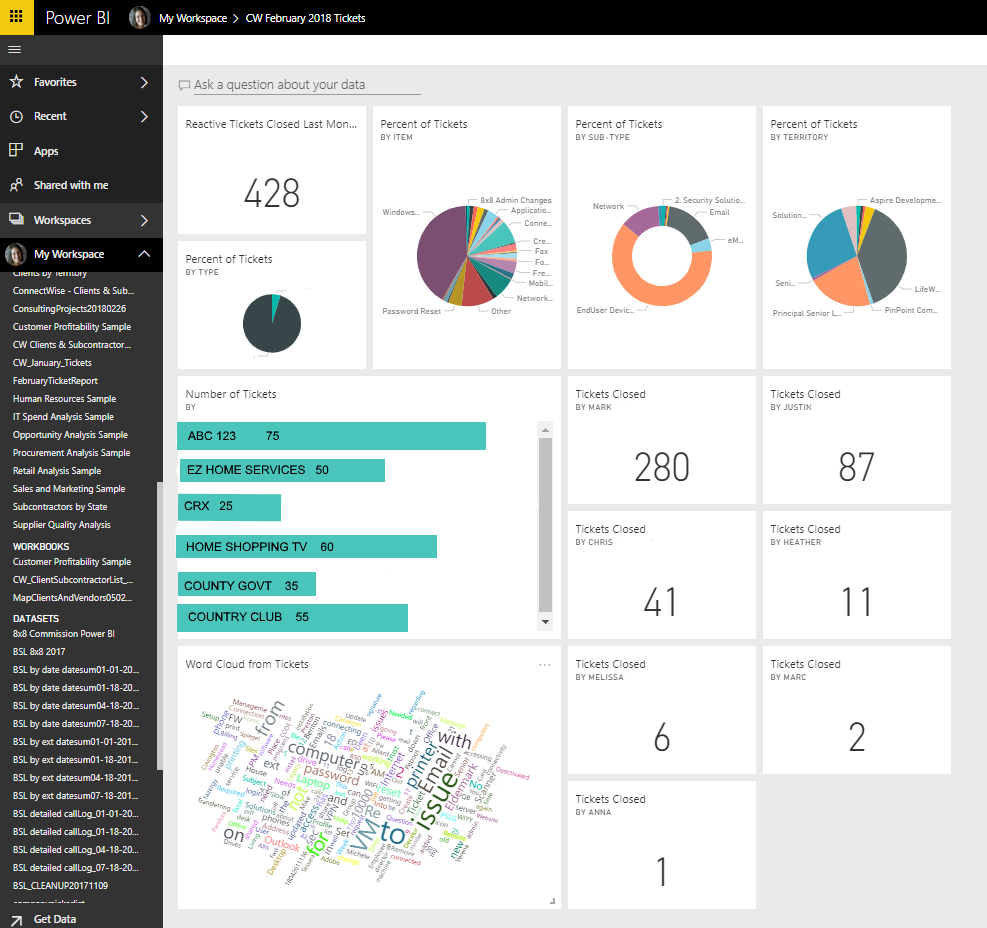Click scroll down arrow in Number of Tickets
987x928 pixels.
pyautogui.click(x=545, y=621)
